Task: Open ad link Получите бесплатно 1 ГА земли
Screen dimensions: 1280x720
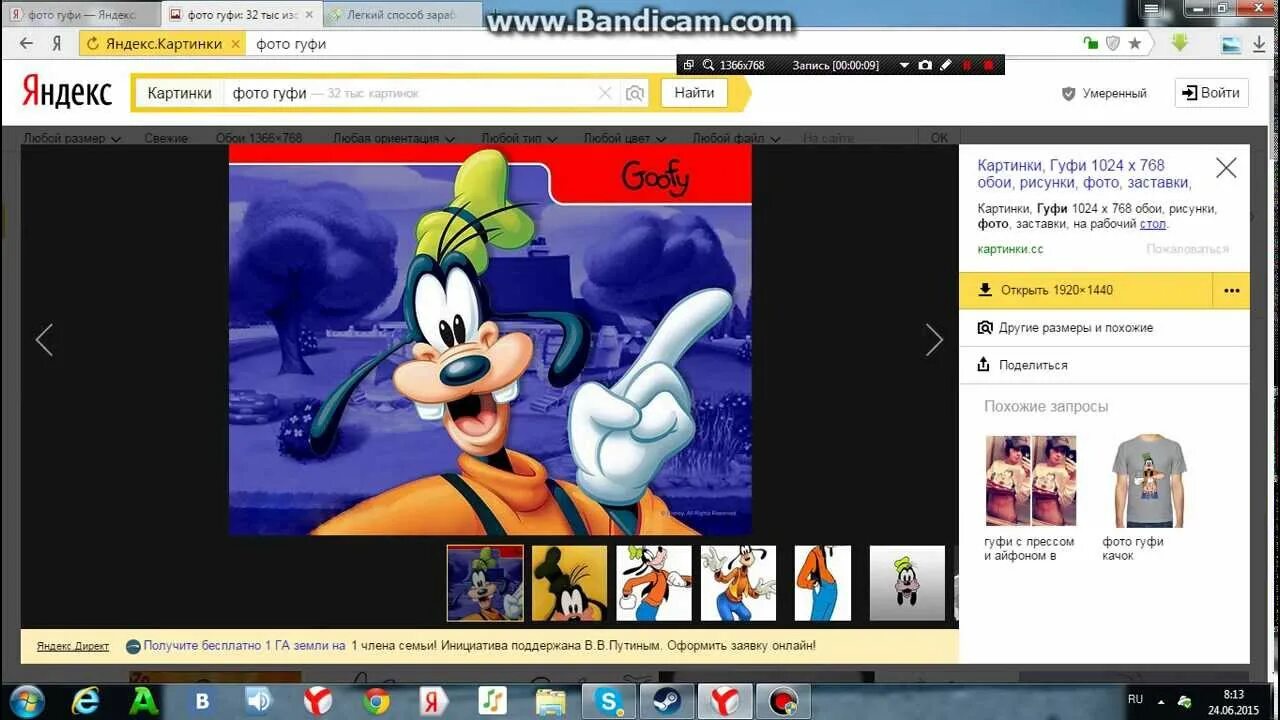Action: pyautogui.click(x=244, y=646)
